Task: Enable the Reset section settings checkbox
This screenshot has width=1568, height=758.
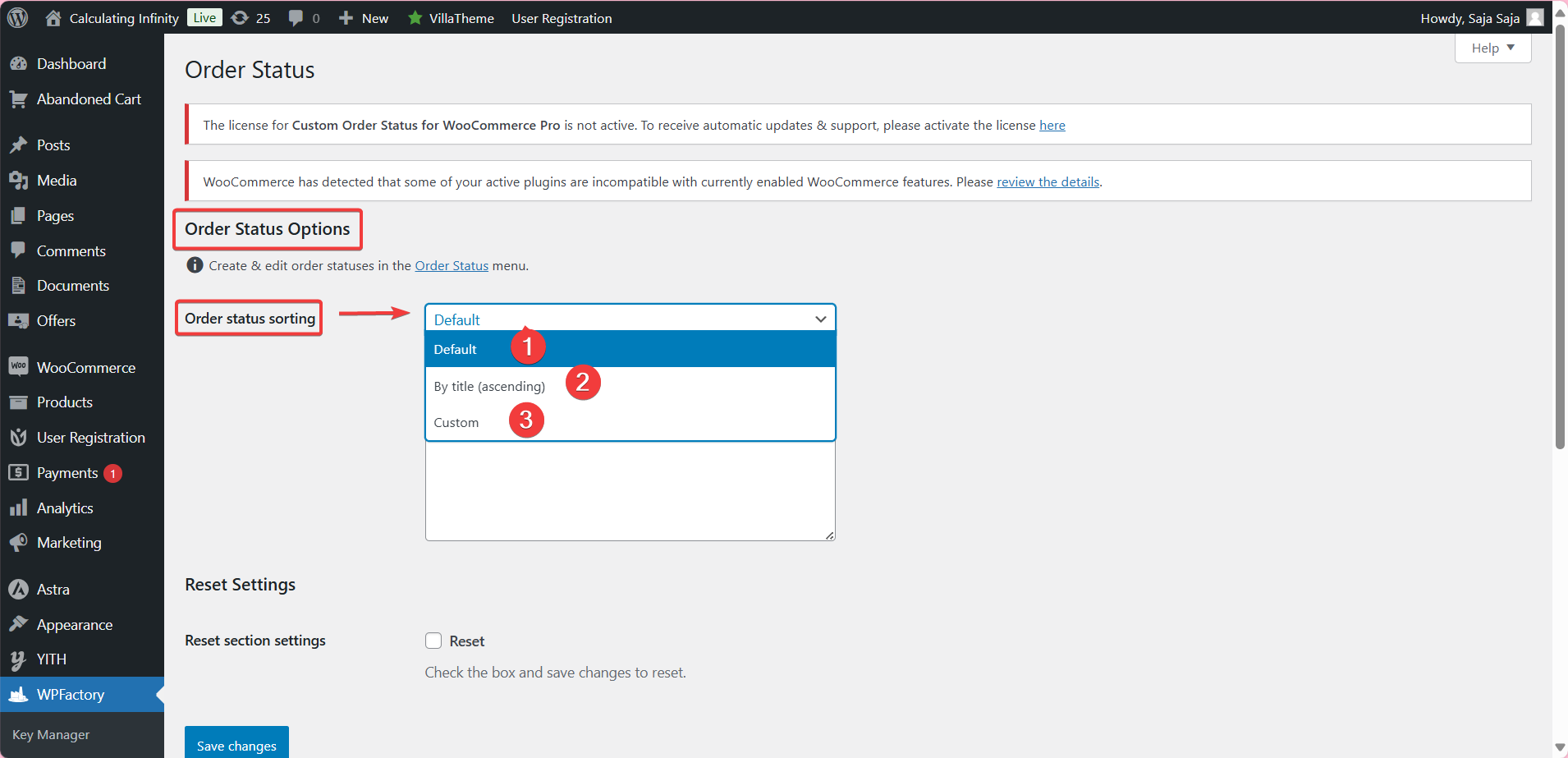Action: pos(433,641)
